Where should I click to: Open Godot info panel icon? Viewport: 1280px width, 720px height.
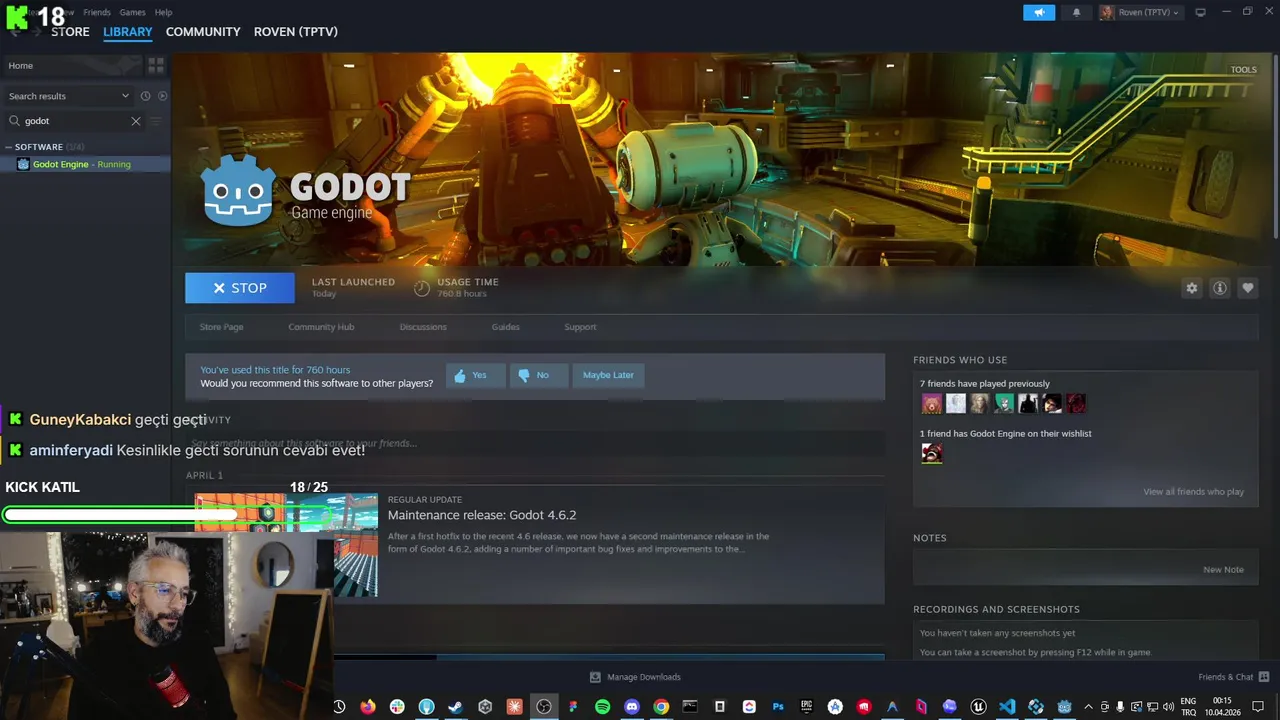(x=1219, y=288)
